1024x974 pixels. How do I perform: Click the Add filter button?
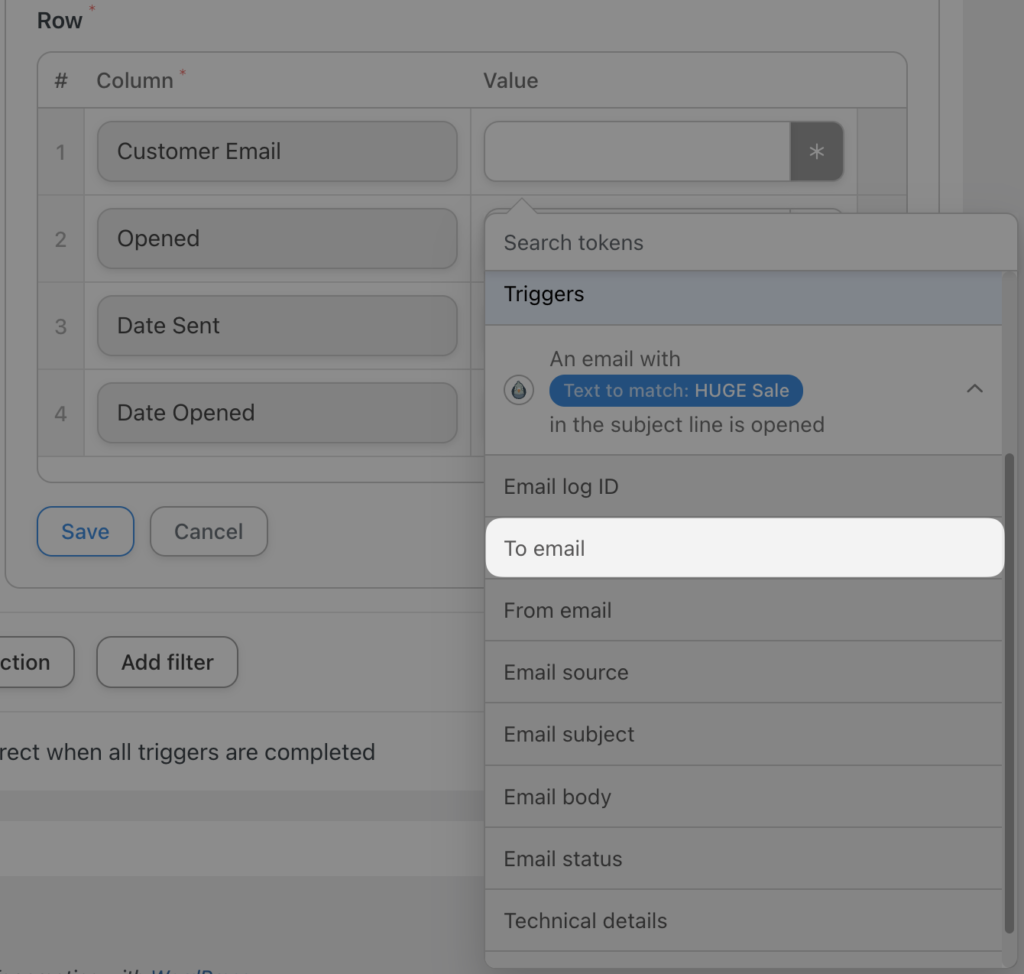[x=167, y=662]
